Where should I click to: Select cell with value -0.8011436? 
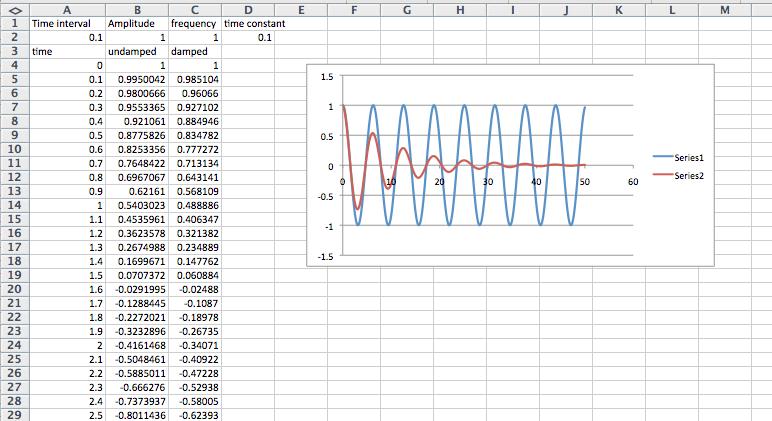pos(137,415)
